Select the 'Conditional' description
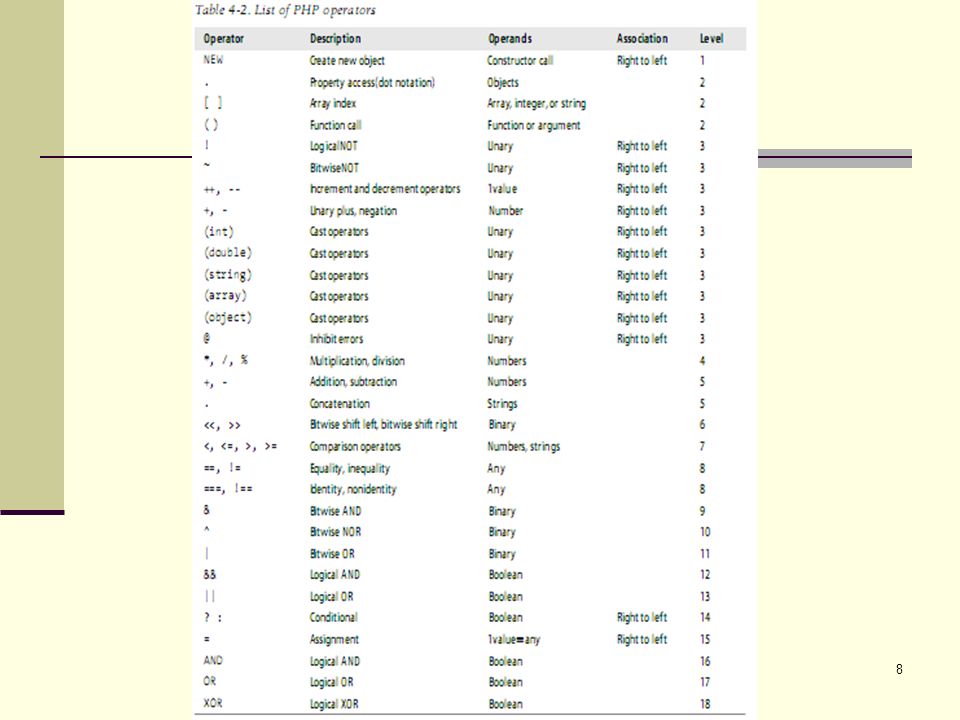This screenshot has height=720, width=960. tap(334, 618)
